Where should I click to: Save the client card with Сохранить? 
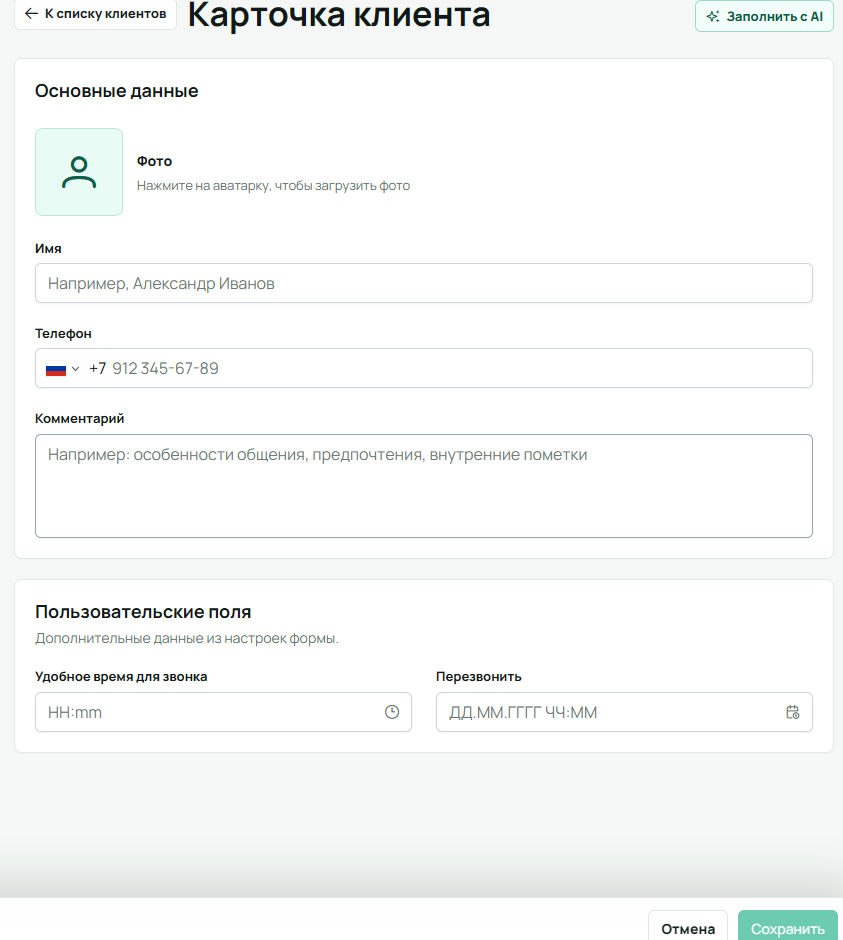click(x=788, y=928)
